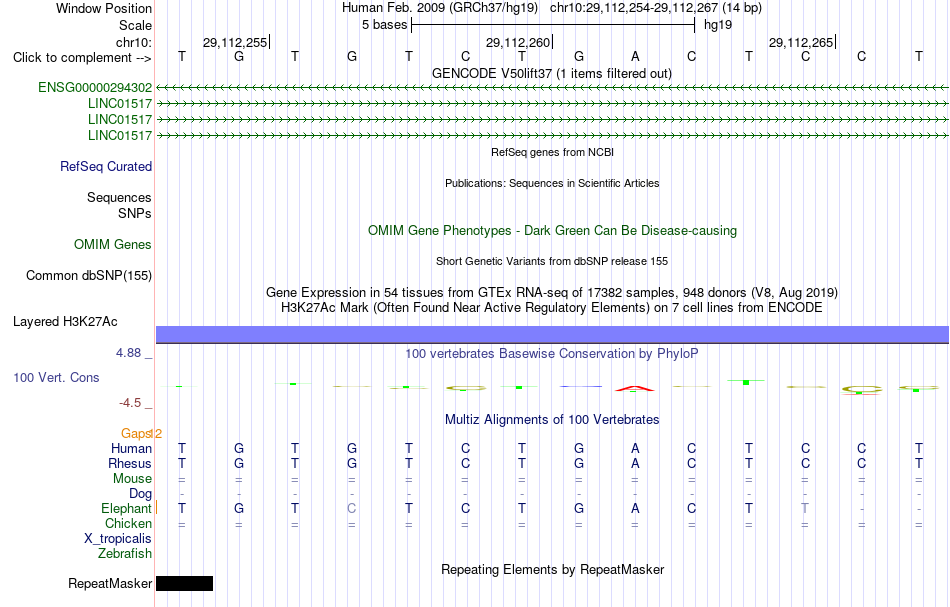
Task: Click the black RepeatMasker element bar
Action: point(185,583)
